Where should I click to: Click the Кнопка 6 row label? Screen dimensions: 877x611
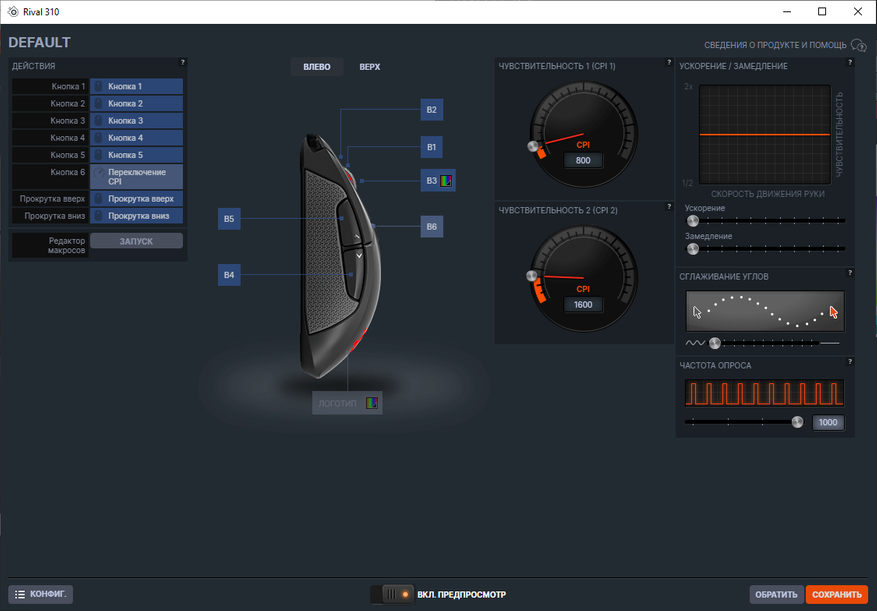pyautogui.click(x=50, y=176)
